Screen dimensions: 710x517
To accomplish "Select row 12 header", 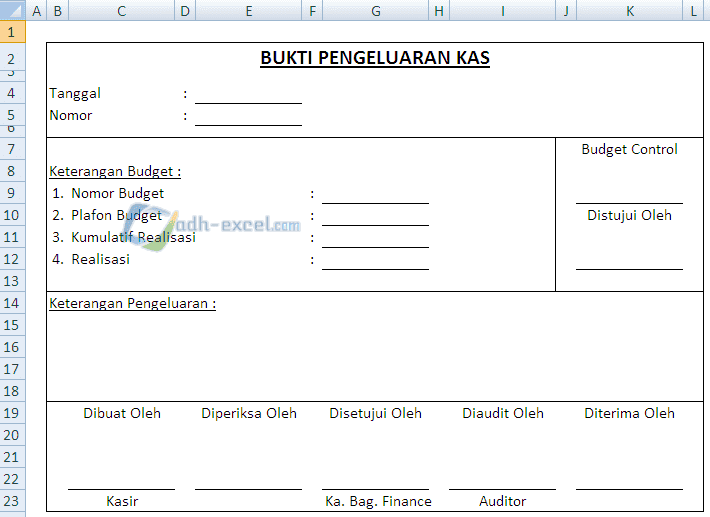I will 13,259.
